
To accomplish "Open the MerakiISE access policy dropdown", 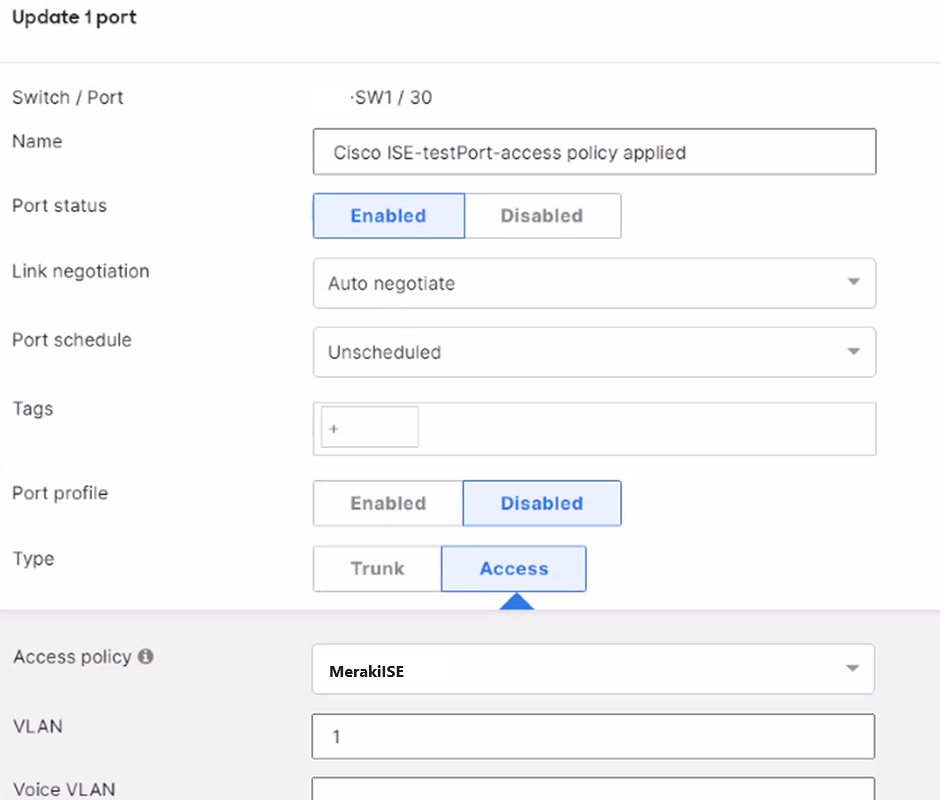I will tap(594, 669).
